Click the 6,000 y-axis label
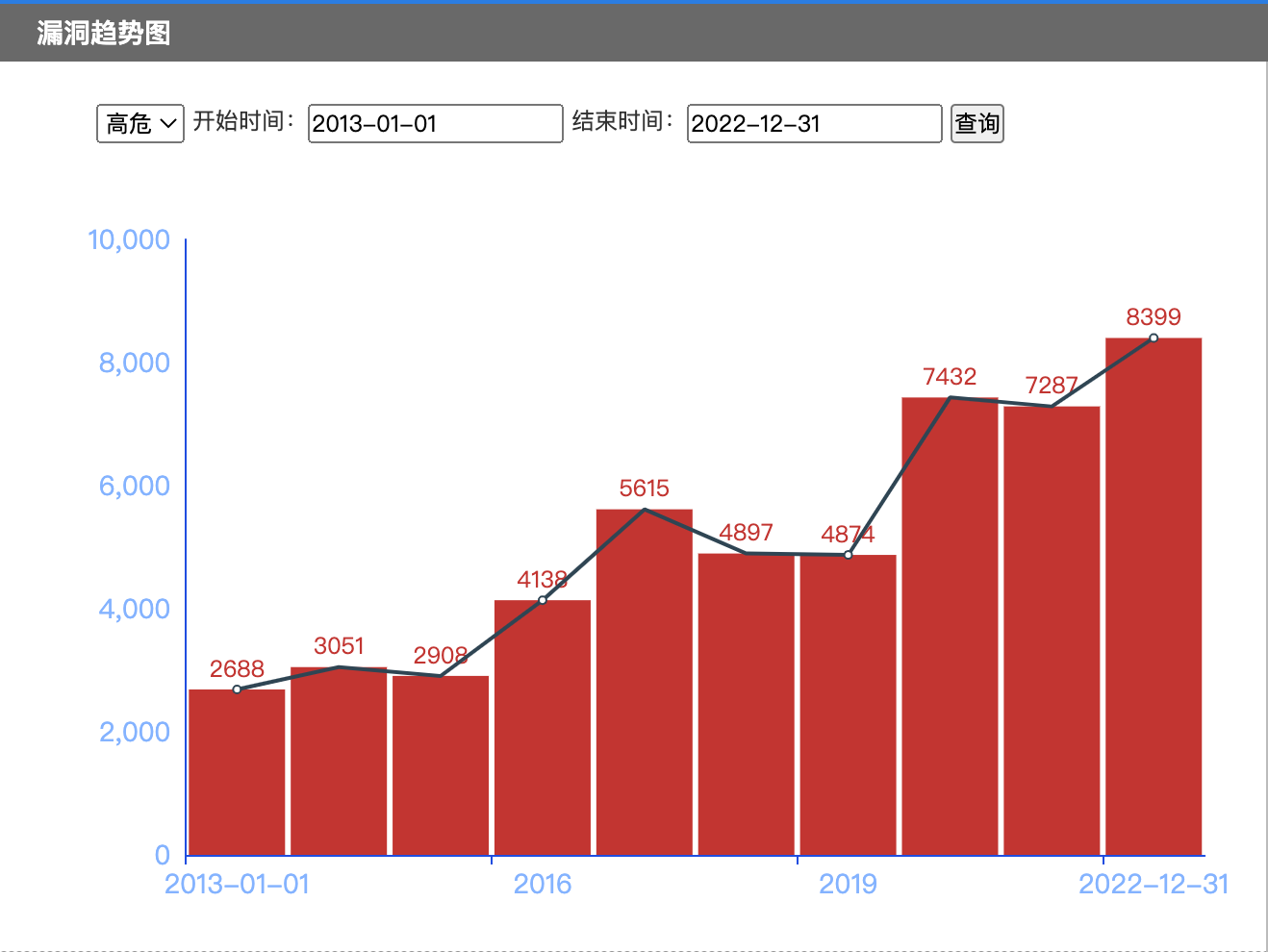This screenshot has height=952, width=1268. 135,486
